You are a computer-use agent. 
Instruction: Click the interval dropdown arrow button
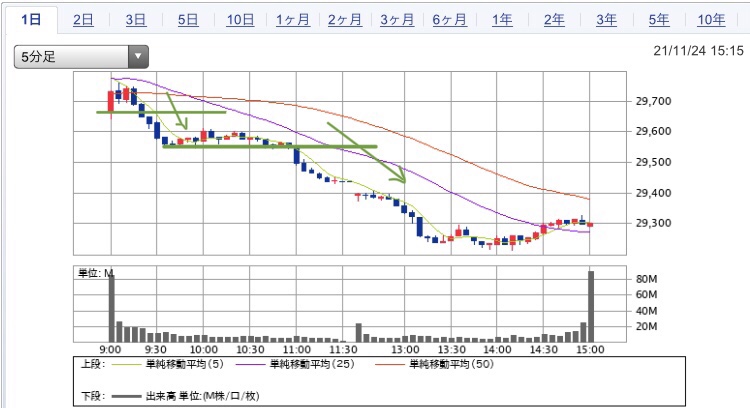pyautogui.click(x=138, y=57)
